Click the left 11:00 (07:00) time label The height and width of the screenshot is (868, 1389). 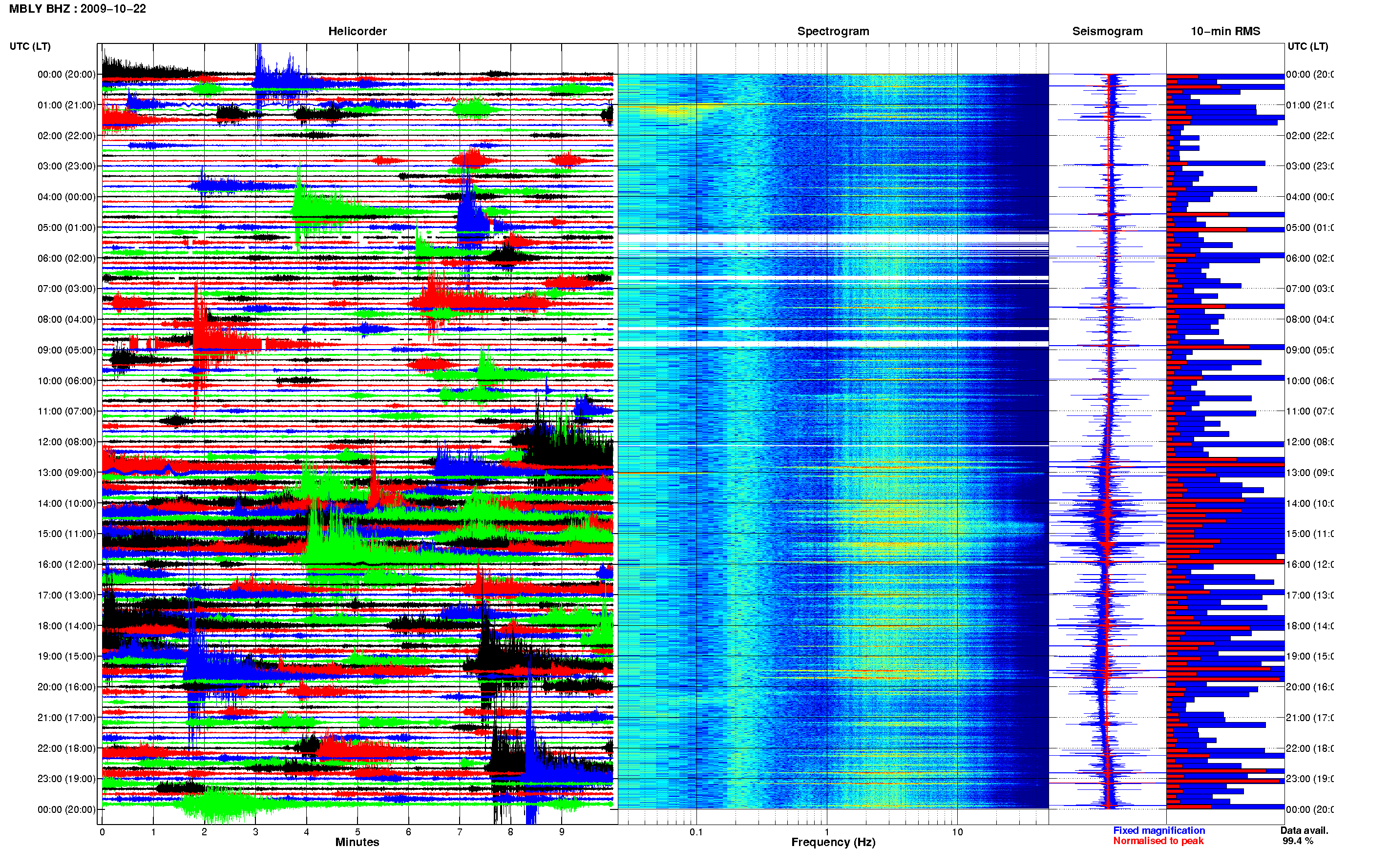pos(66,411)
